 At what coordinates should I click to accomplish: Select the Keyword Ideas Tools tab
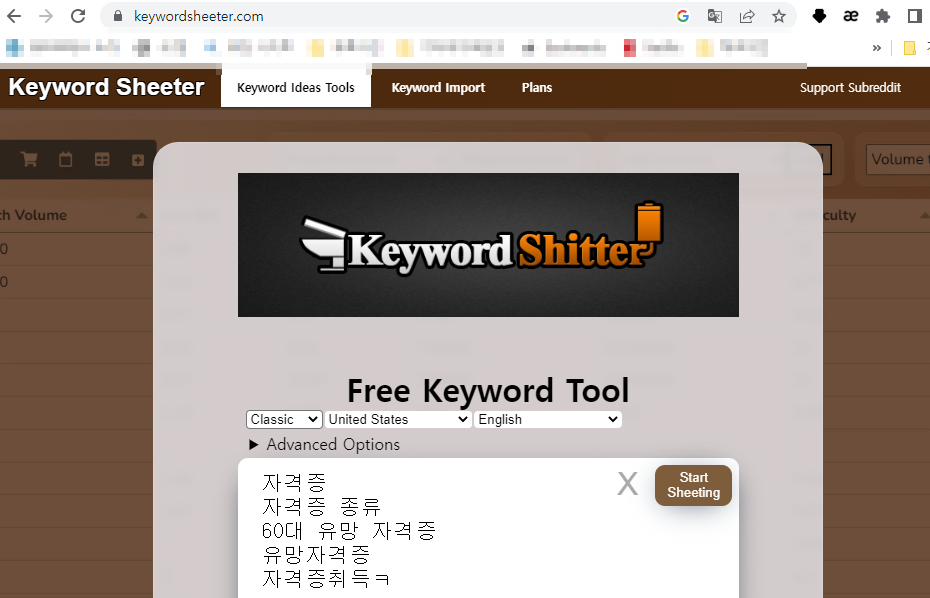295,88
